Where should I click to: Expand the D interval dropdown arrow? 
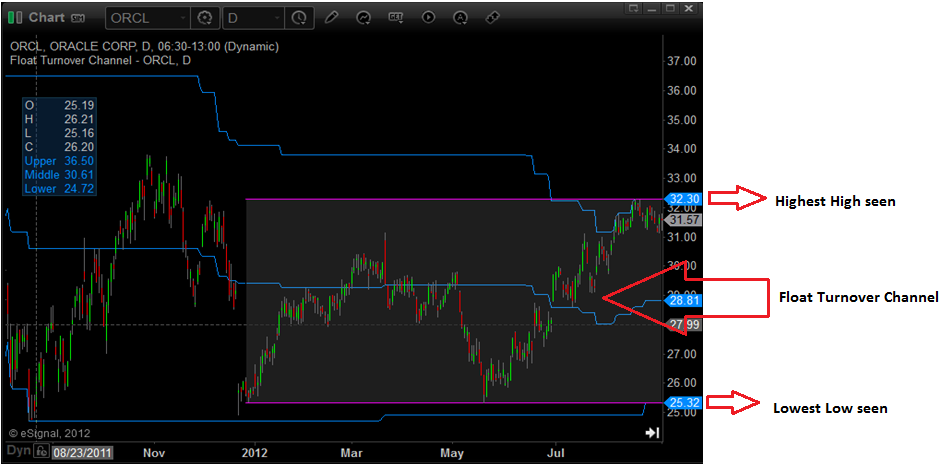(x=276, y=18)
